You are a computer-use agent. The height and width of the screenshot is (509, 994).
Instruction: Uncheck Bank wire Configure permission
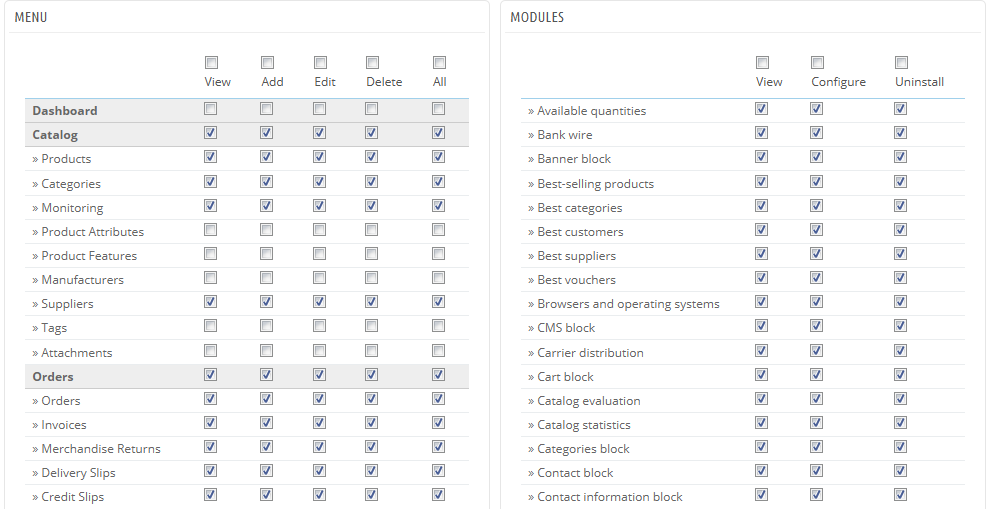pyautogui.click(x=816, y=133)
